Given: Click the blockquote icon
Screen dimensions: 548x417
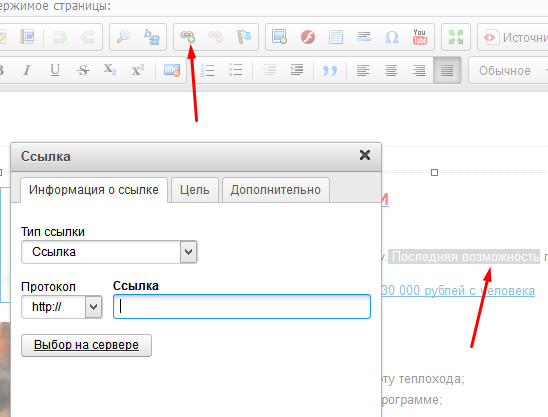Looking at the screenshot, I should [x=330, y=71].
